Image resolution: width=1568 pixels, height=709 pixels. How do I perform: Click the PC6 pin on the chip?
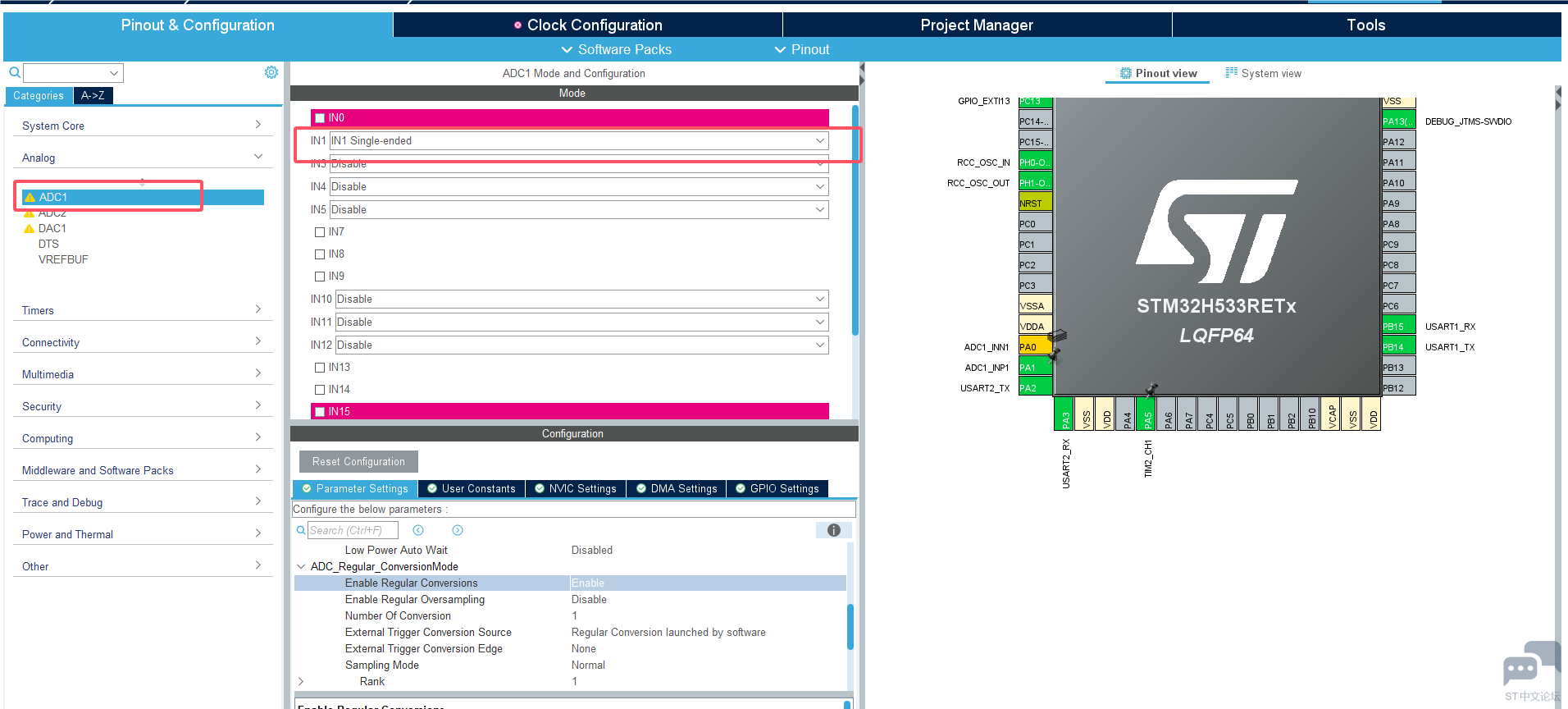click(1398, 306)
